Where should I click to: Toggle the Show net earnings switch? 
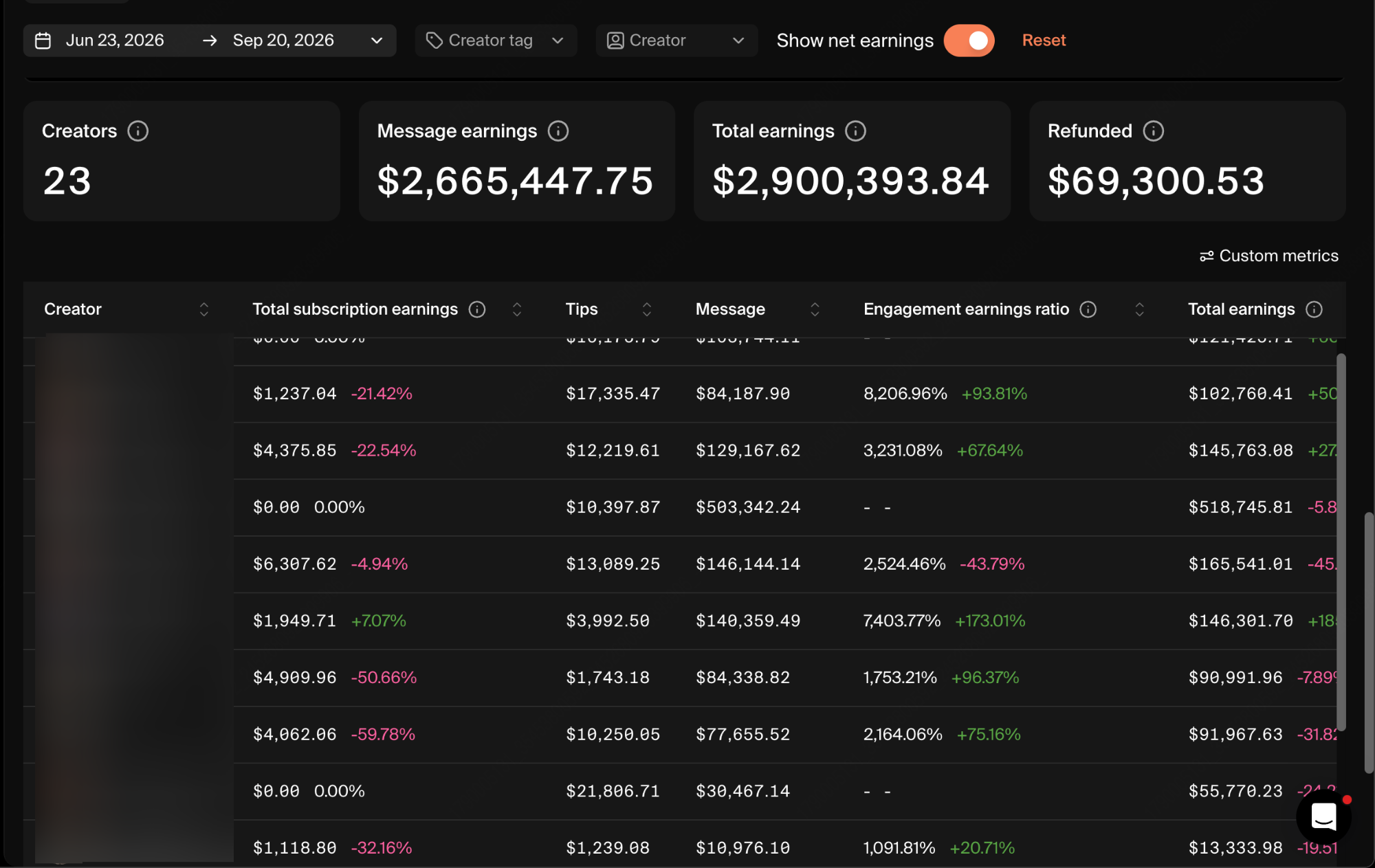point(969,41)
